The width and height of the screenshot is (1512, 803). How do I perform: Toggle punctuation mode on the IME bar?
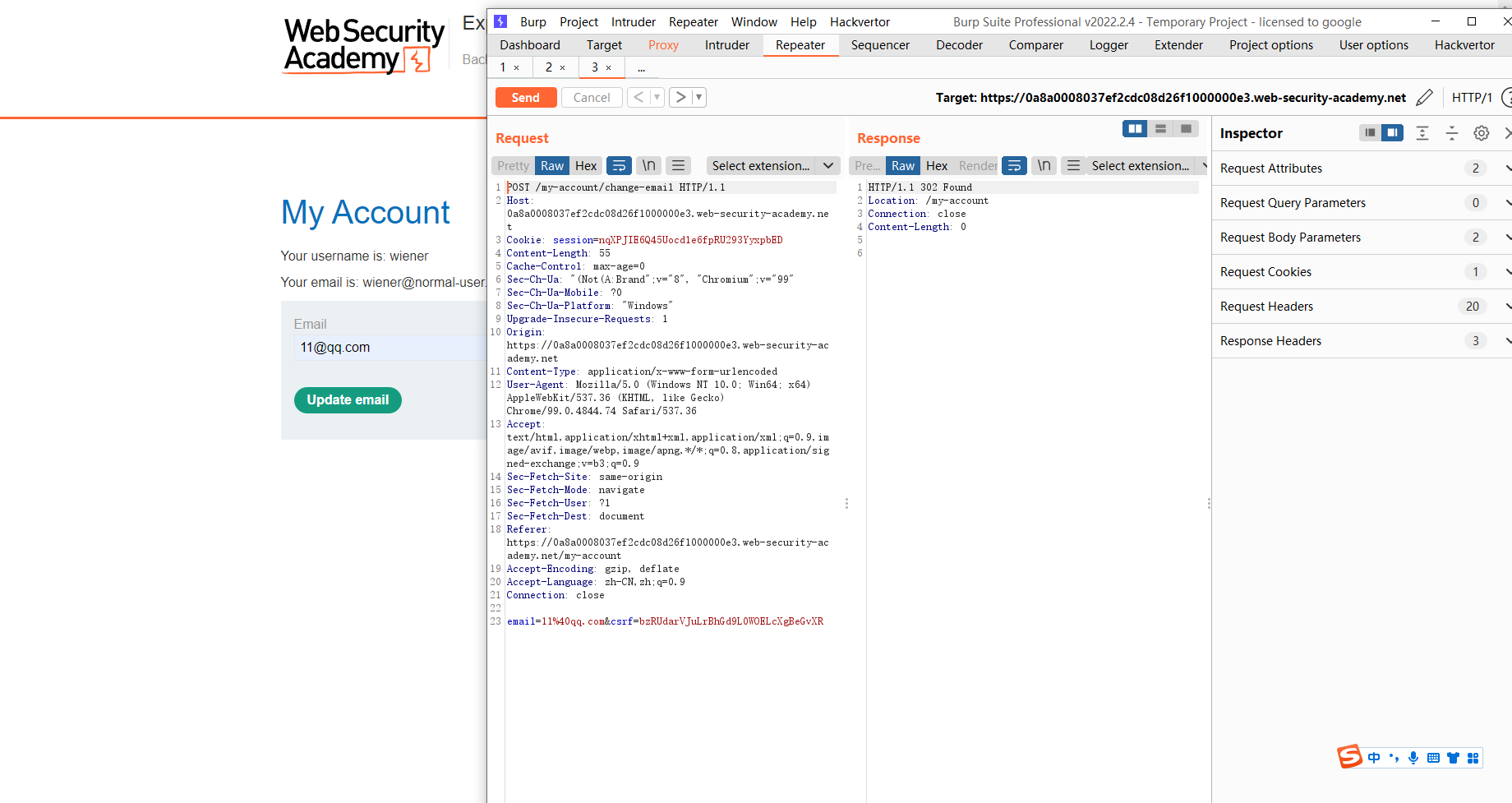coord(1394,758)
